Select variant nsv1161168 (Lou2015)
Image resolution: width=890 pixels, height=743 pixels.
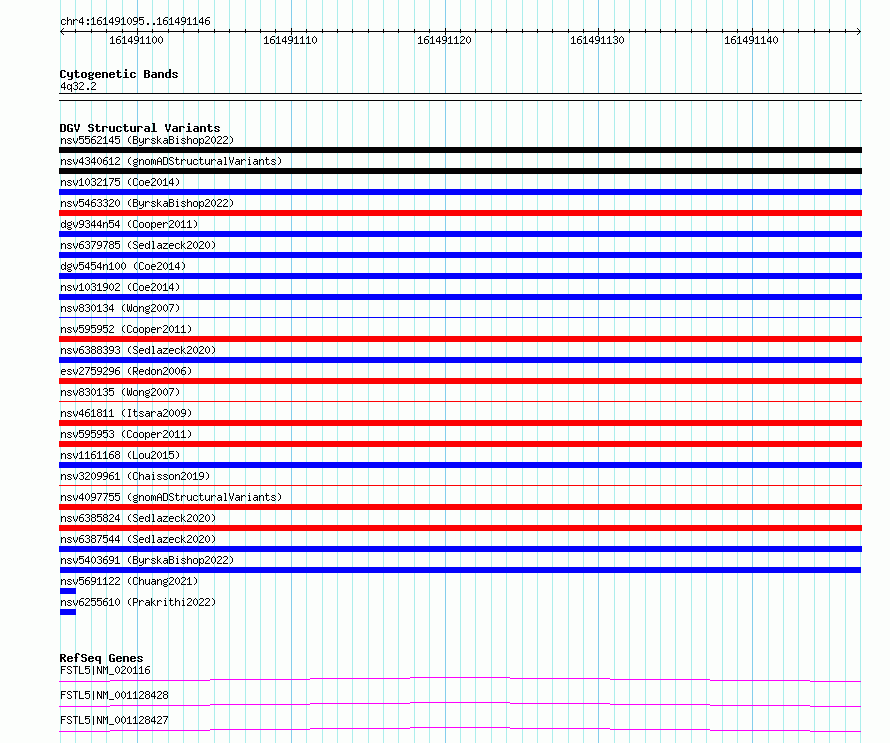click(120, 455)
